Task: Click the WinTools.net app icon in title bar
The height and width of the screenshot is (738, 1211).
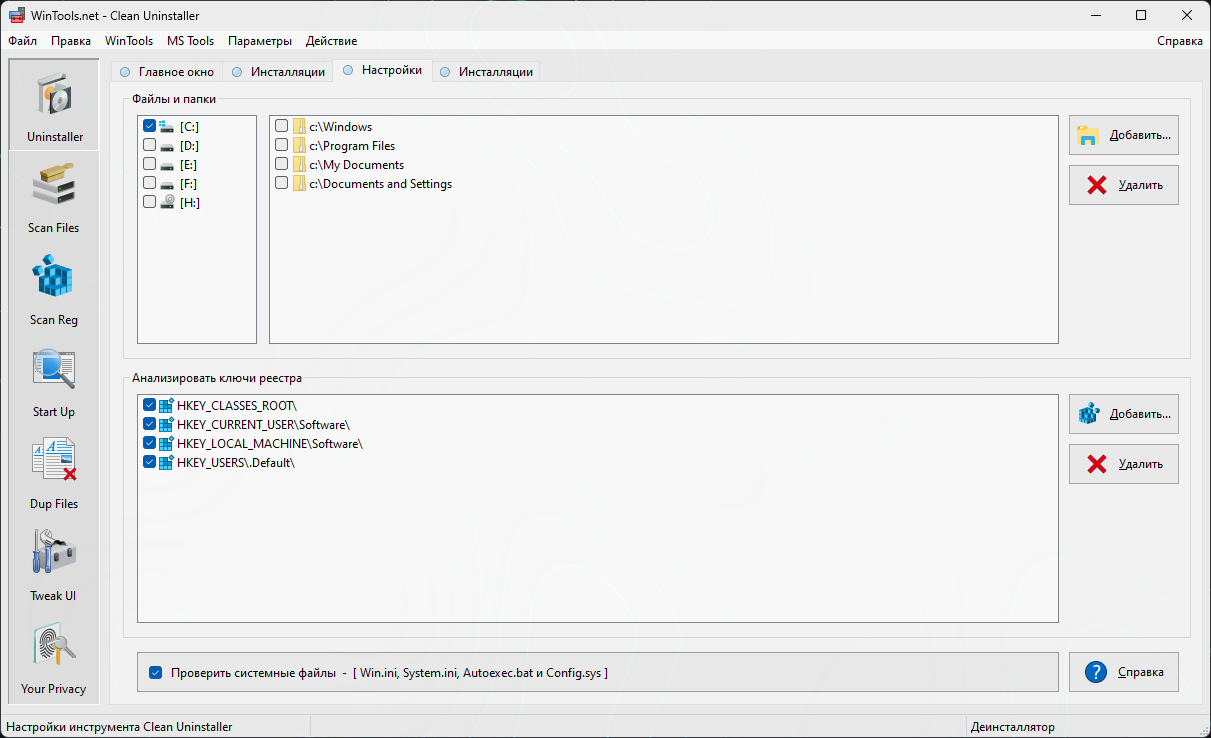Action: [x=17, y=15]
